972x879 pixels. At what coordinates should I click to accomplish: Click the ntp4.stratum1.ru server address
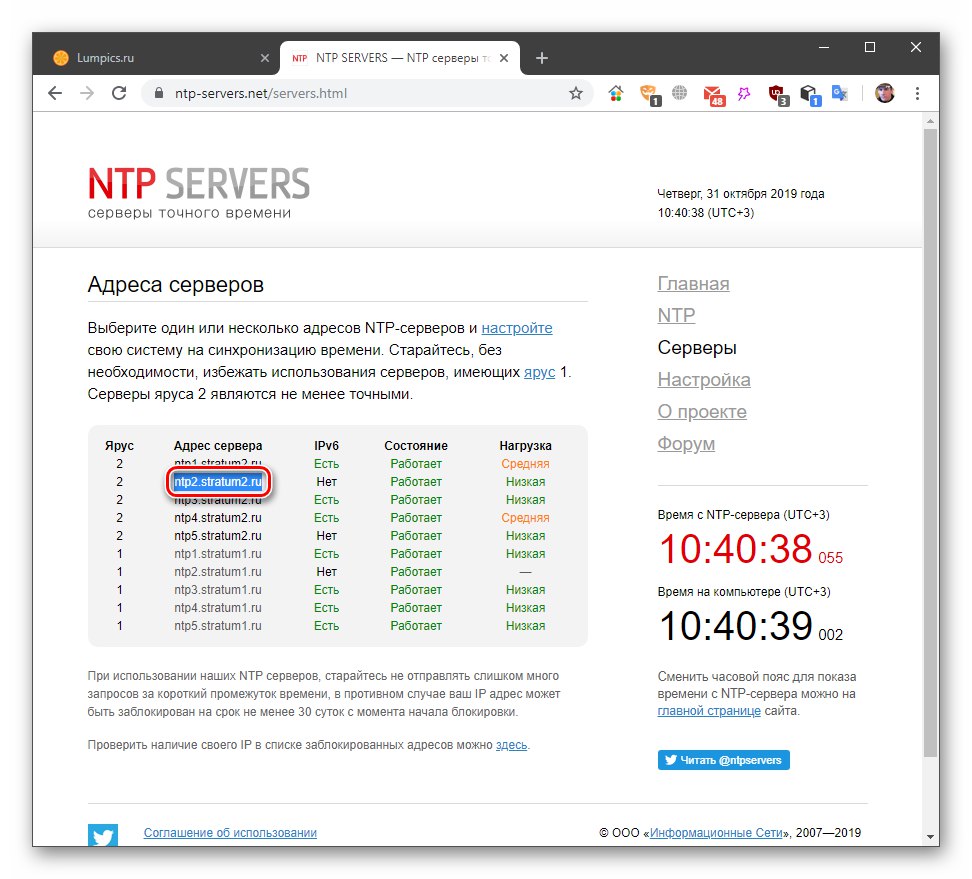[218, 607]
